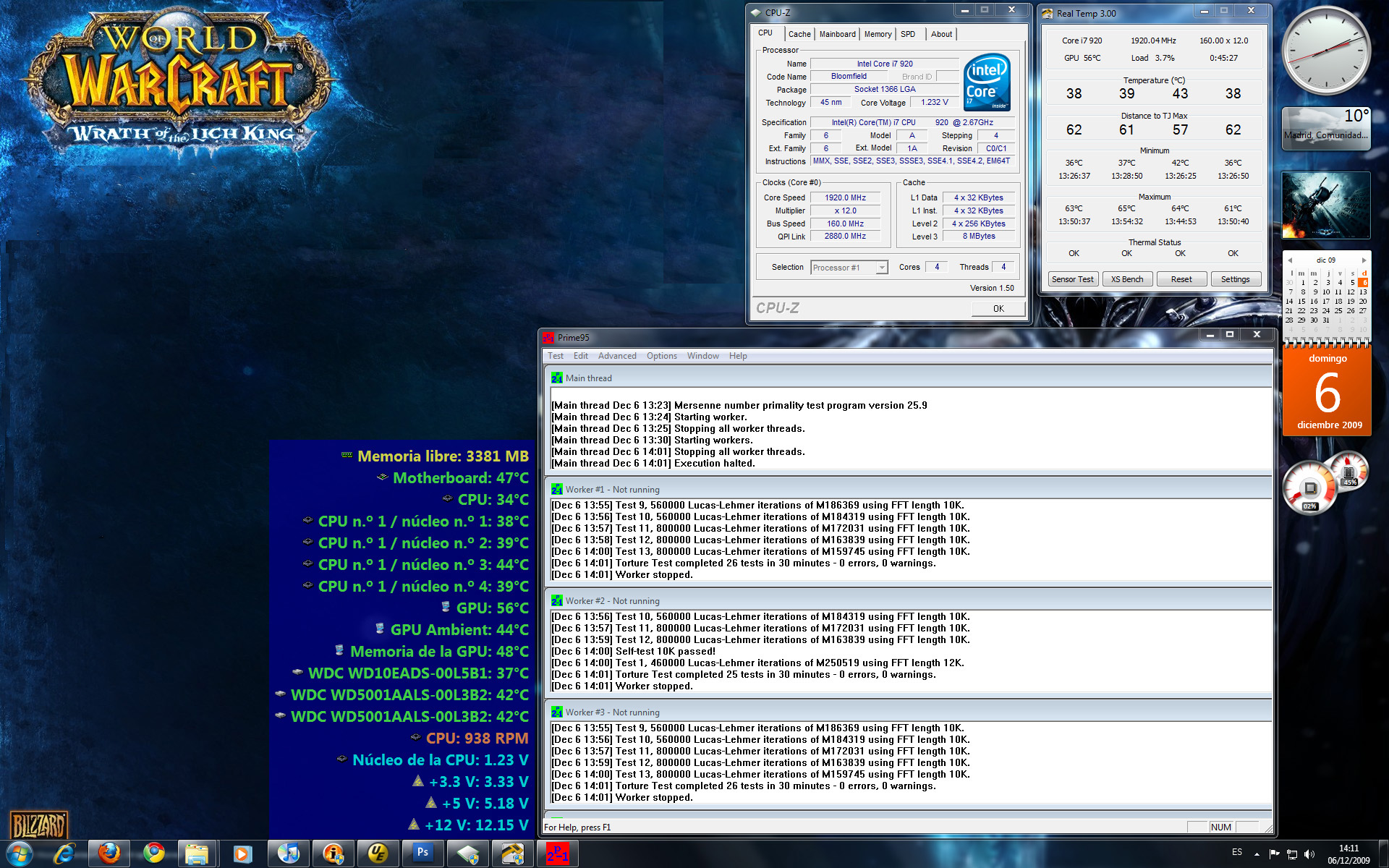Open Prime95 Options menu
Image resolution: width=1389 pixels, height=868 pixels.
coord(662,356)
